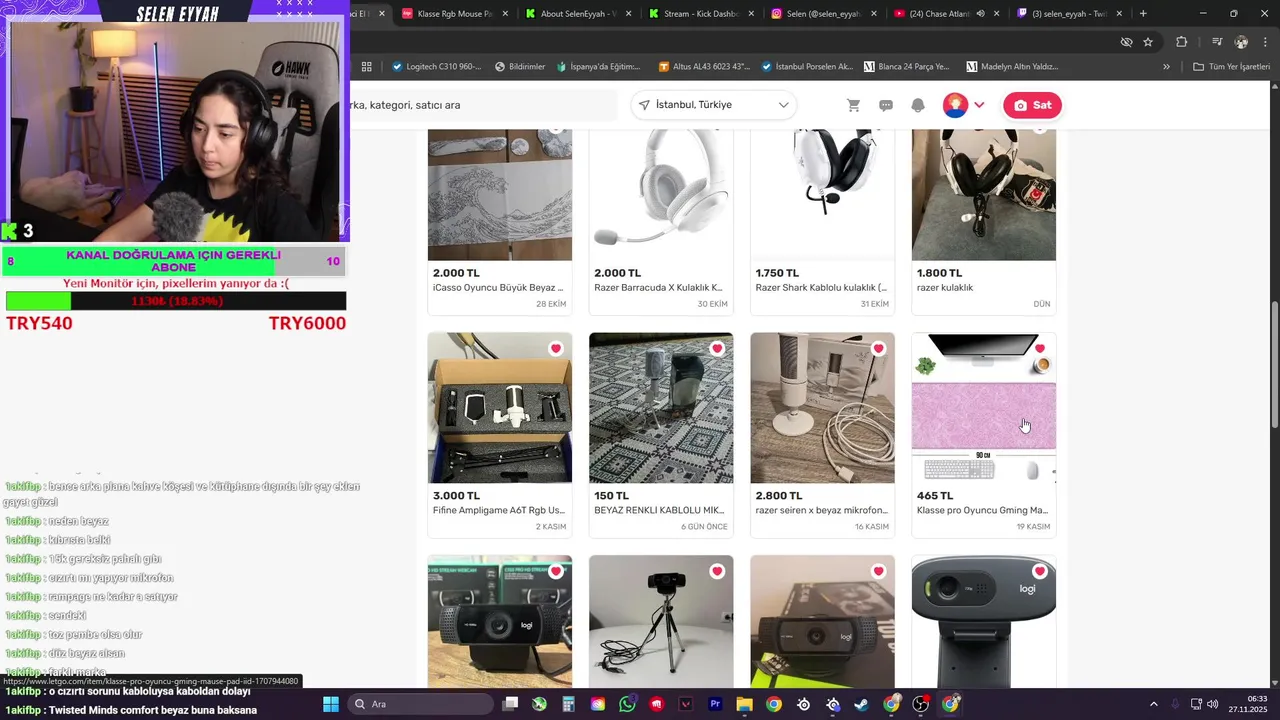Expand hidden bookmarks overflow chevron

coord(1166,67)
